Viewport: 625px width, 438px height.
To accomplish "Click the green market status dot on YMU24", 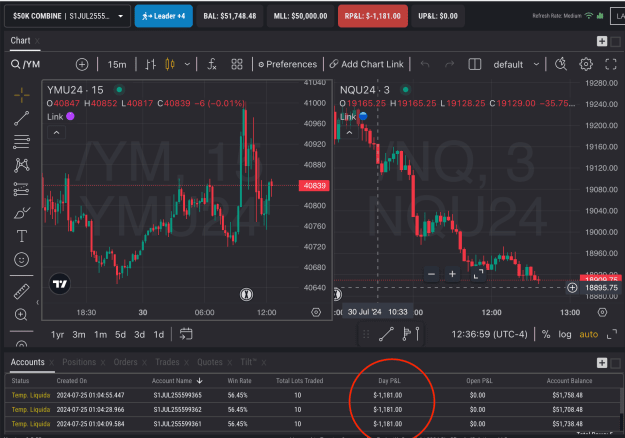I will 119,90.
